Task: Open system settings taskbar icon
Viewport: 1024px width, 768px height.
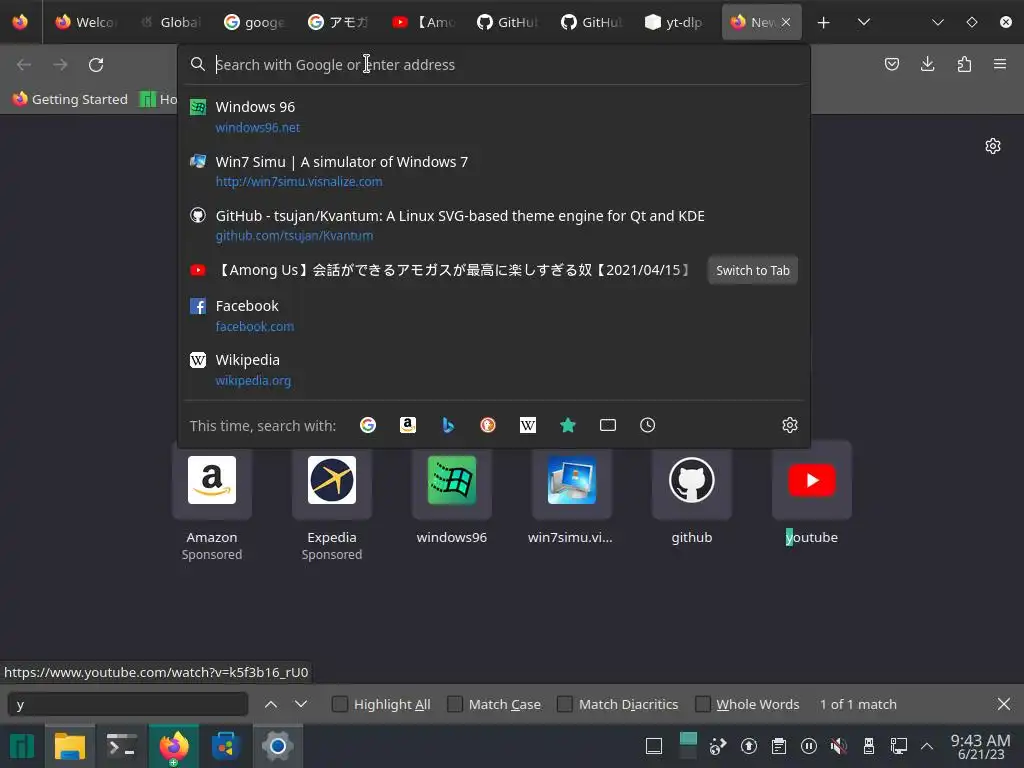Action: click(x=278, y=746)
